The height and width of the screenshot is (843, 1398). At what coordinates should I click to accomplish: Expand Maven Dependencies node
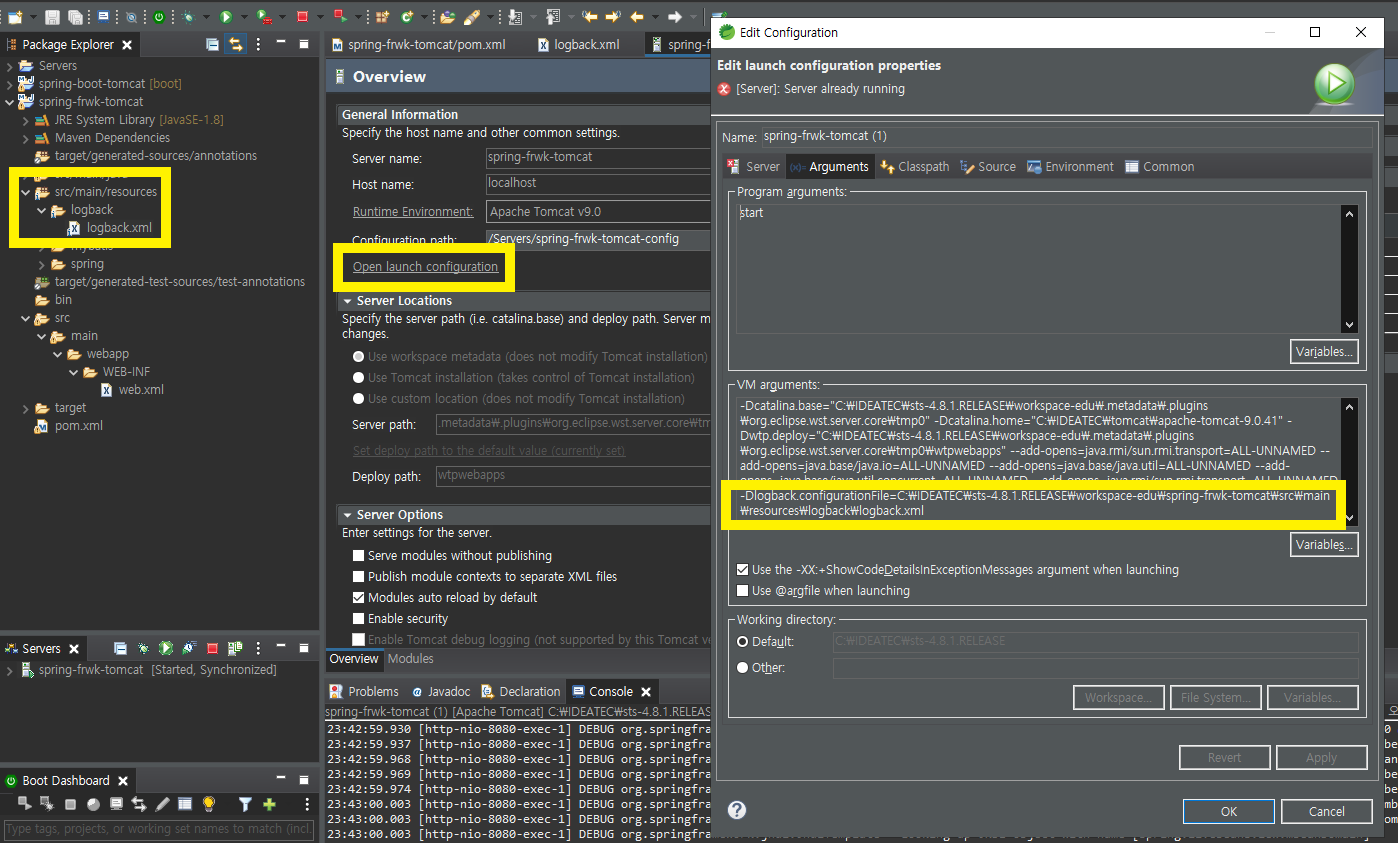click(x=26, y=138)
